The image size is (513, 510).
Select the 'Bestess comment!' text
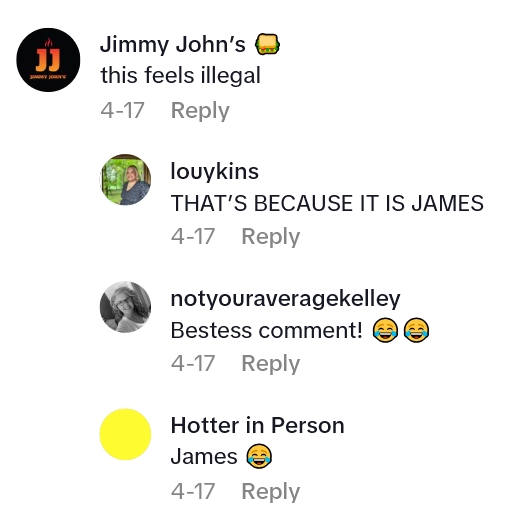point(266,330)
